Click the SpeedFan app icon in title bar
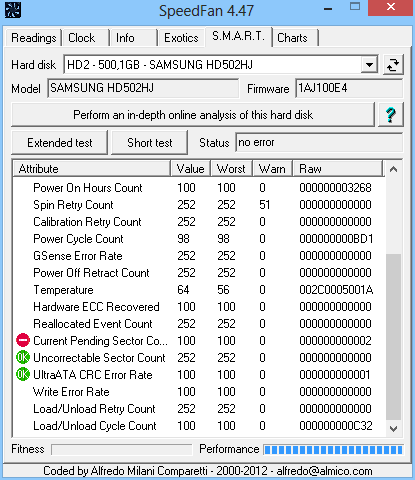Screen dimensions: 415x480 [13, 10]
